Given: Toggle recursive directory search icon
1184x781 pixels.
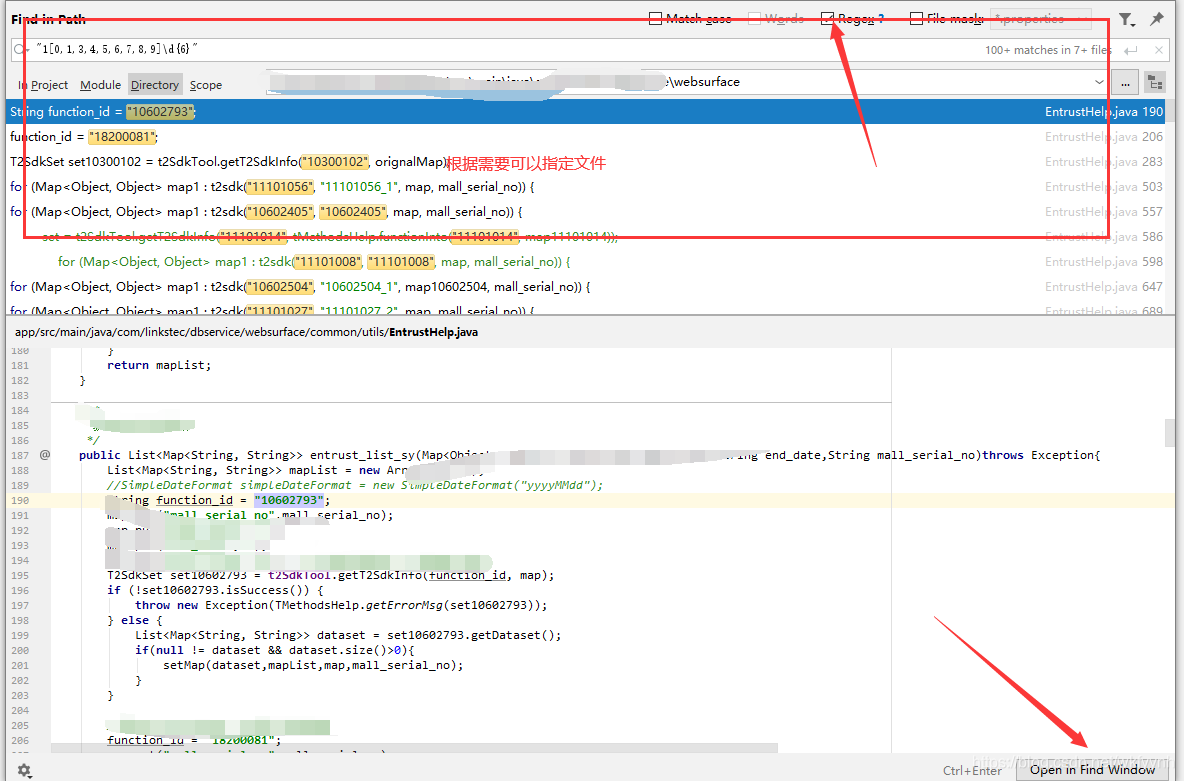Looking at the screenshot, I should coord(1154,82).
